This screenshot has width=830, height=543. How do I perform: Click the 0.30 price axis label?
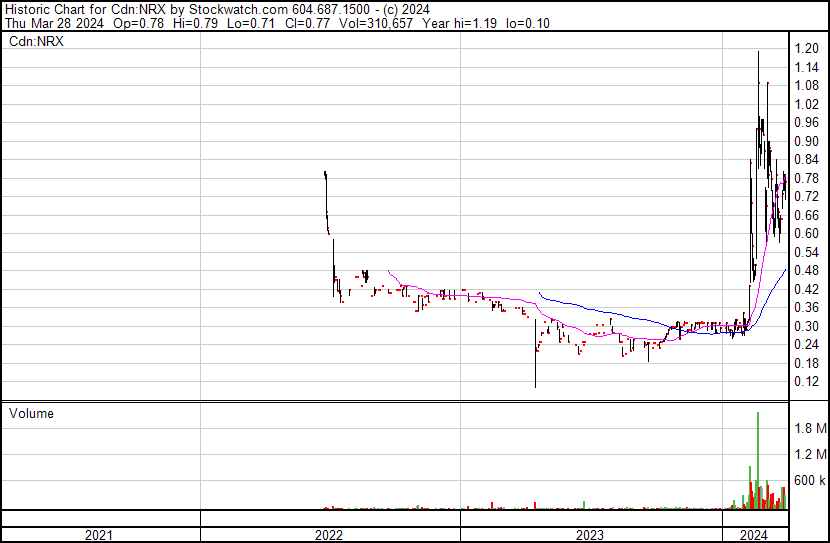(x=806, y=326)
